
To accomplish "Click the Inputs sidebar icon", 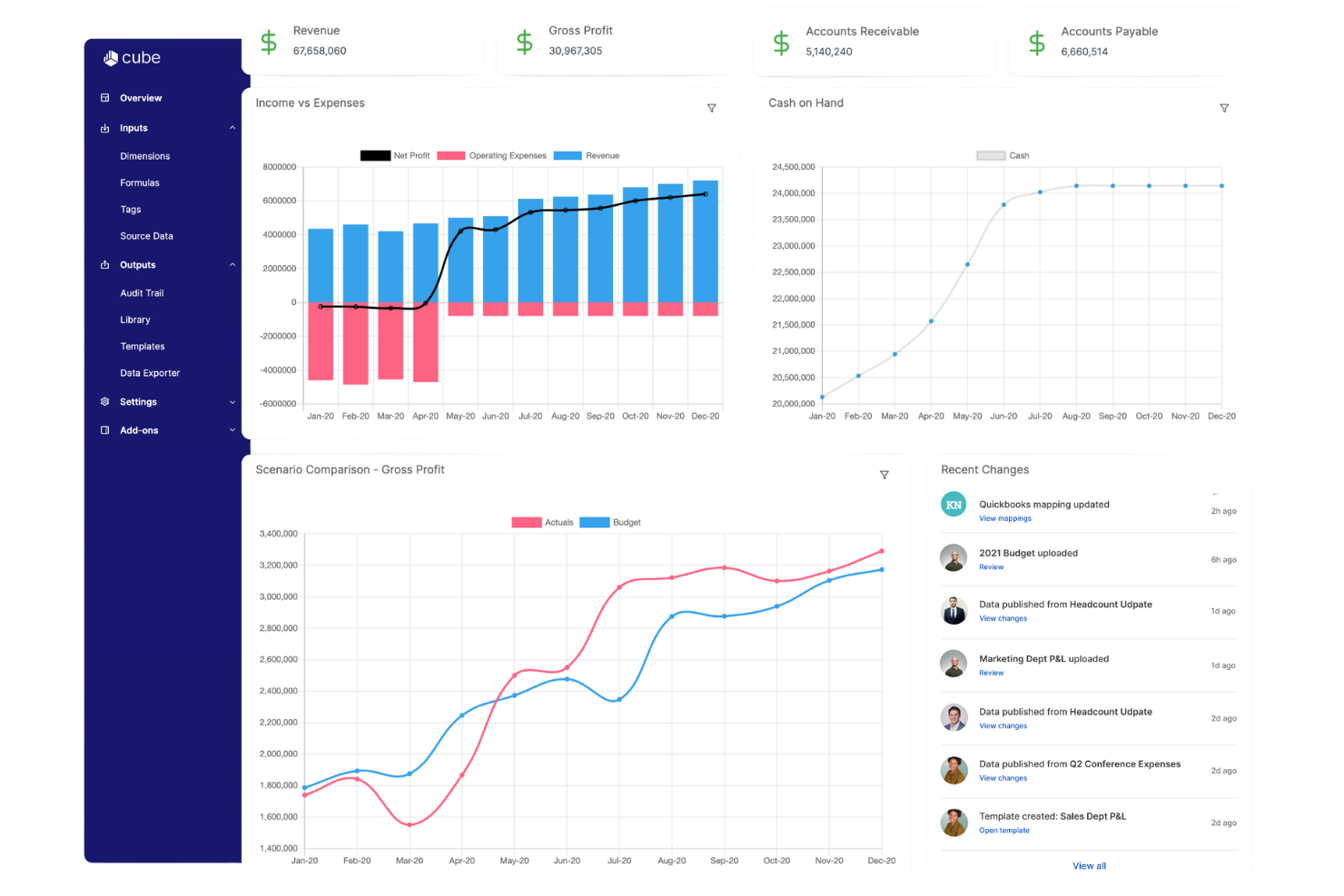I will pos(104,128).
